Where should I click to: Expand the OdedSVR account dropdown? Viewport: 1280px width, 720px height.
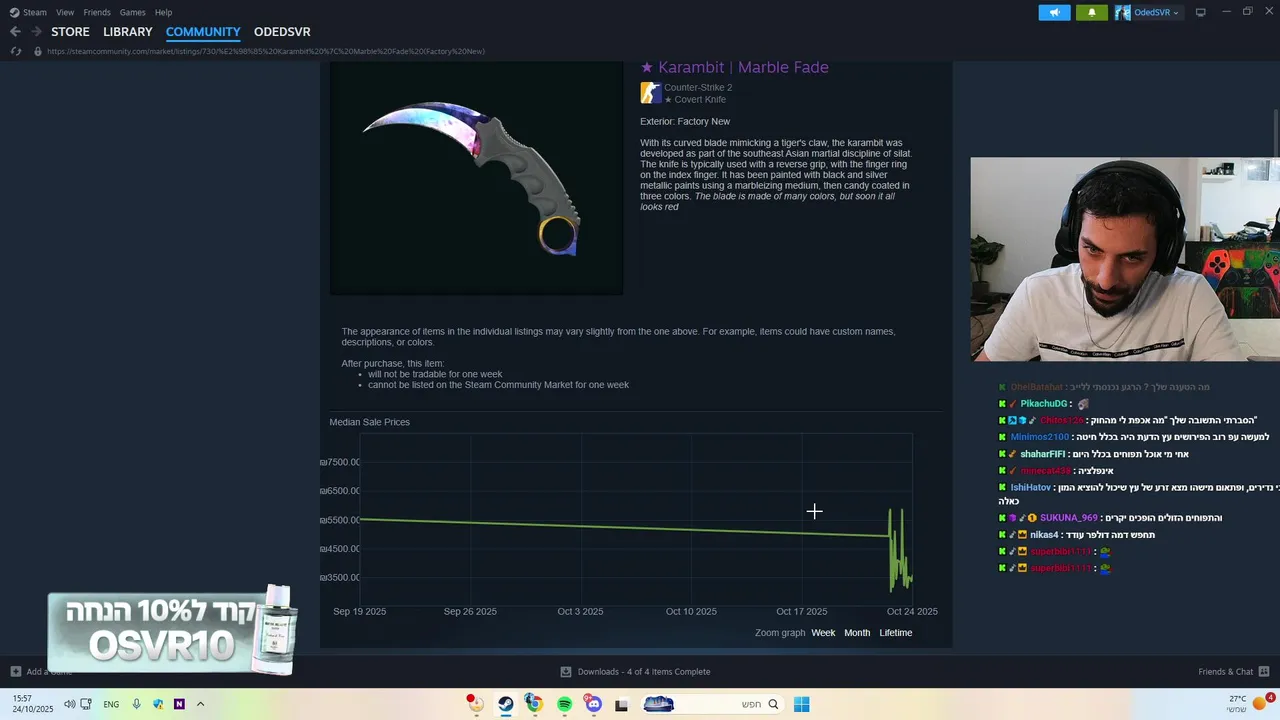[1175, 13]
